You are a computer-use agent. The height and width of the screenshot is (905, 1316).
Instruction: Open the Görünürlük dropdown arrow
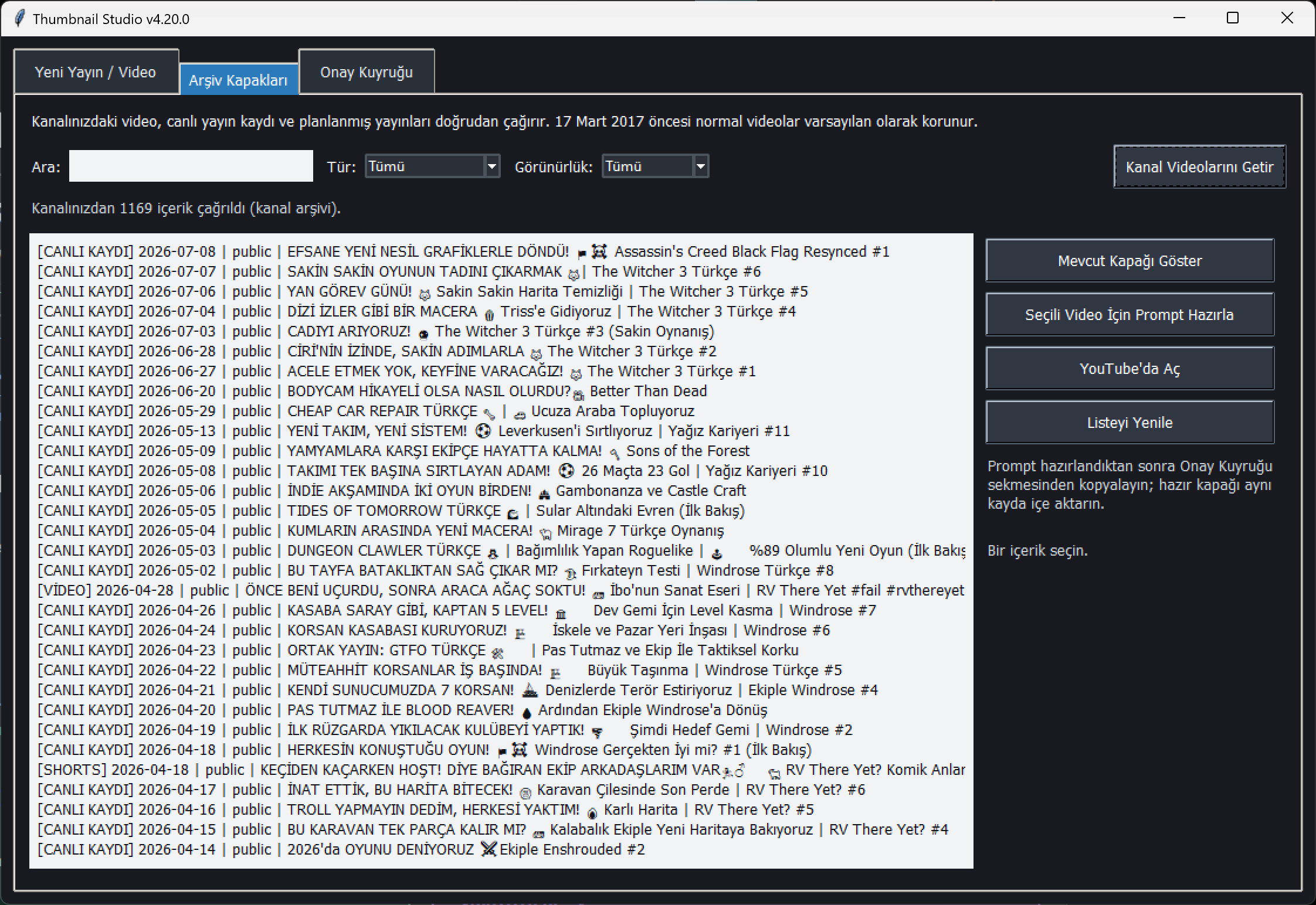click(701, 166)
